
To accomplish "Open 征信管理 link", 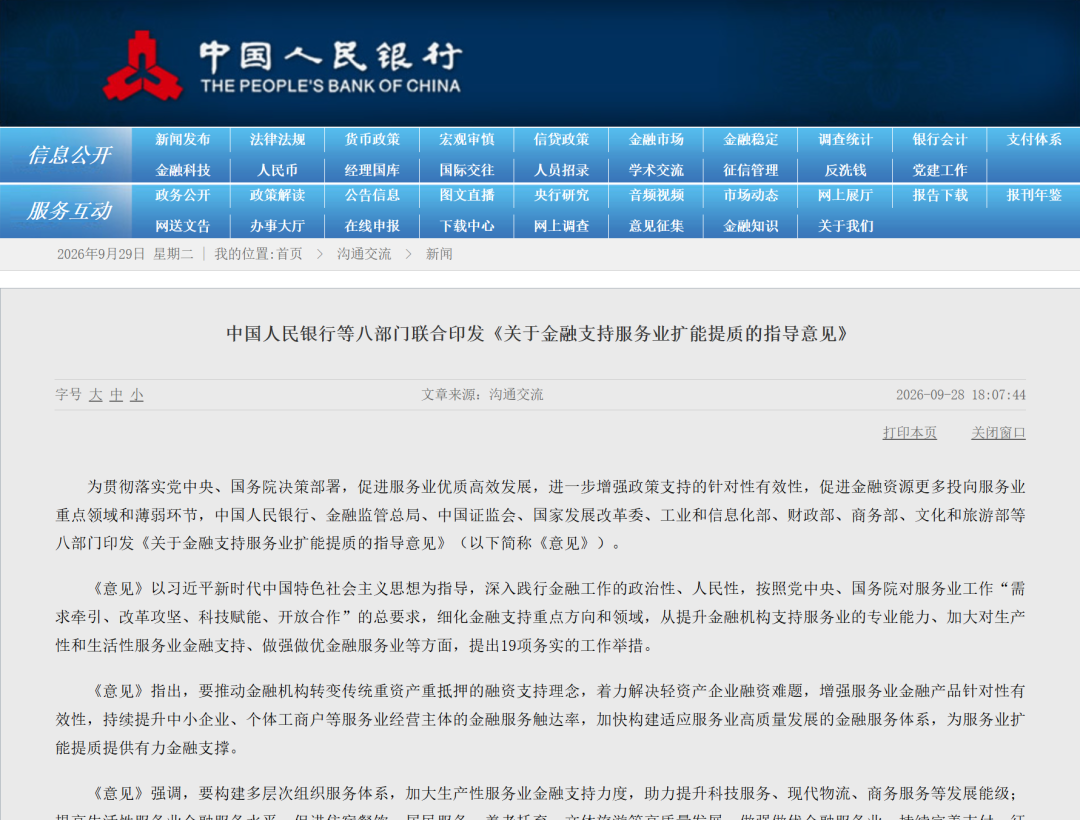I will (x=751, y=170).
